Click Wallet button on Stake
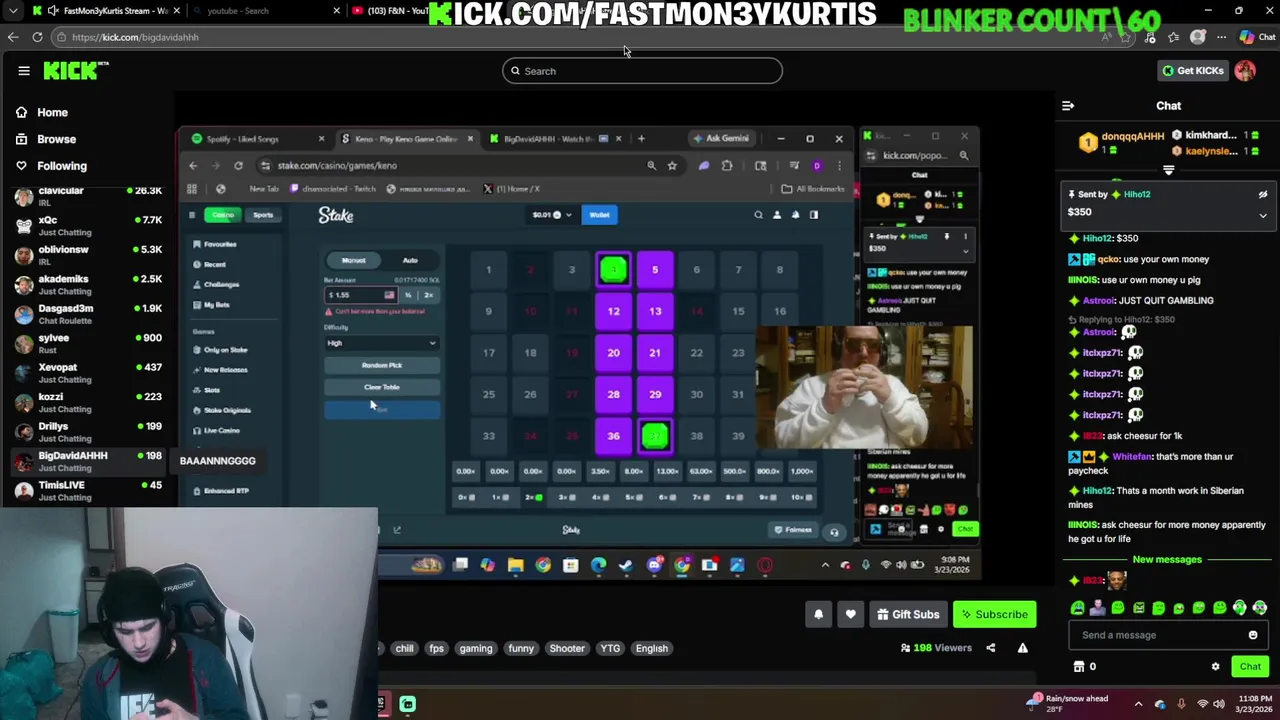This screenshot has width=1280, height=720. [599, 215]
